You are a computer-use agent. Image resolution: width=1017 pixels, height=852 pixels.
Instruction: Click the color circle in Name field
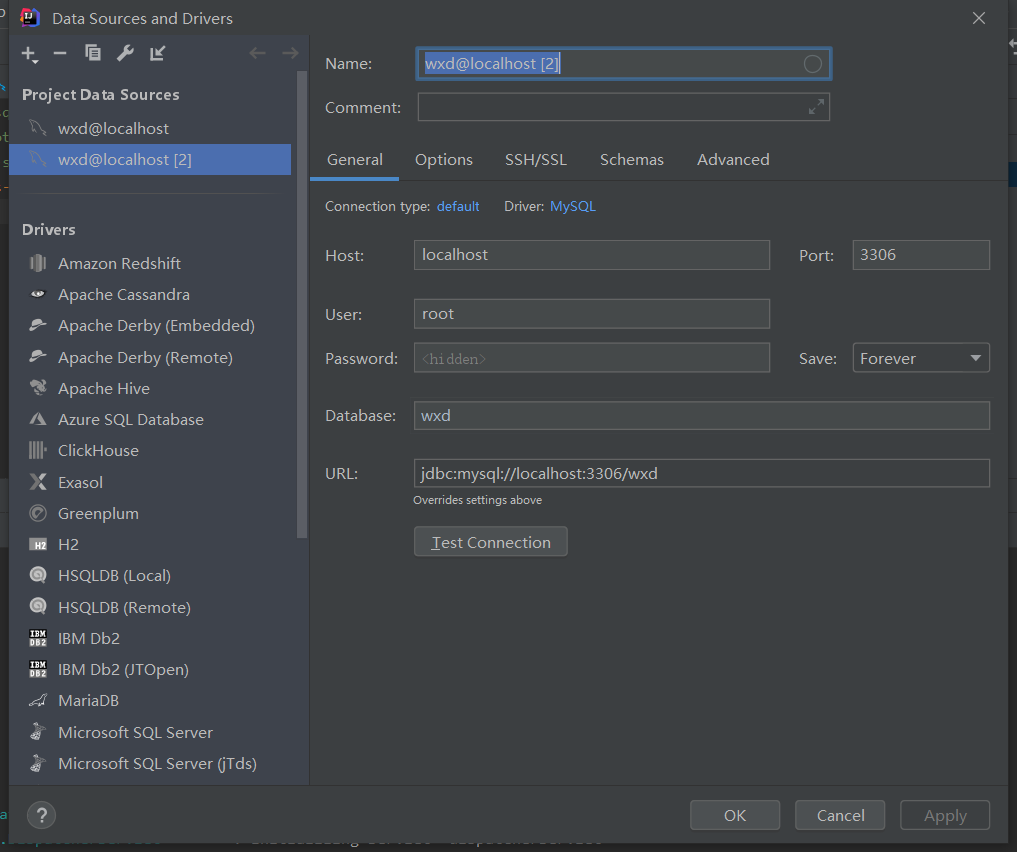pos(812,64)
